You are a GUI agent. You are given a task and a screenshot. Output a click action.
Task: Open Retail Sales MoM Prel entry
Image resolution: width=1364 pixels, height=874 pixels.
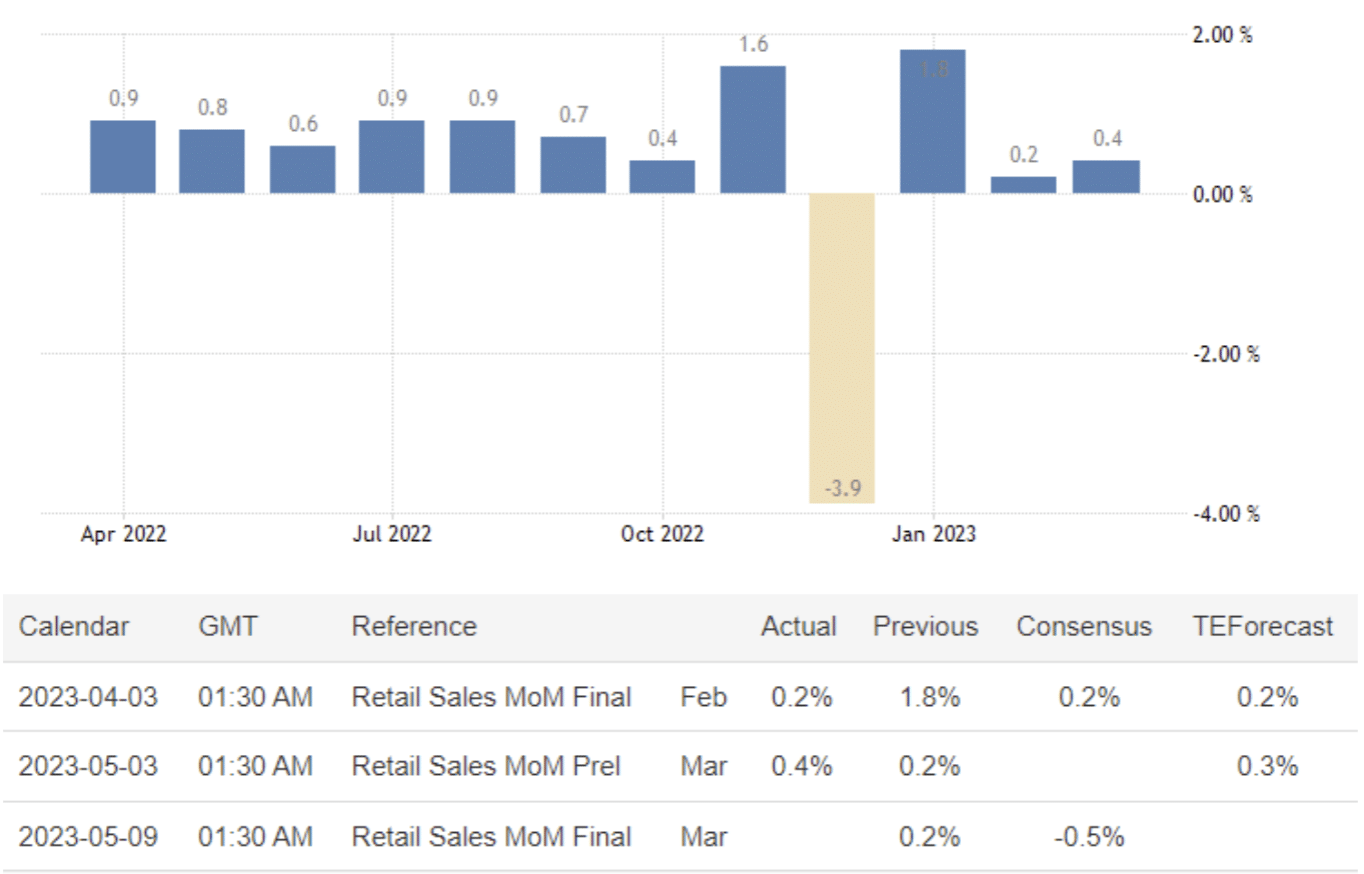pos(486,766)
